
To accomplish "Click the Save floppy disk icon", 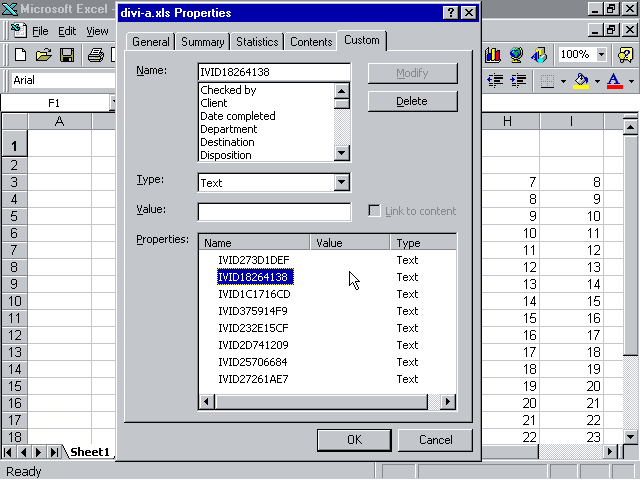I will 67,55.
